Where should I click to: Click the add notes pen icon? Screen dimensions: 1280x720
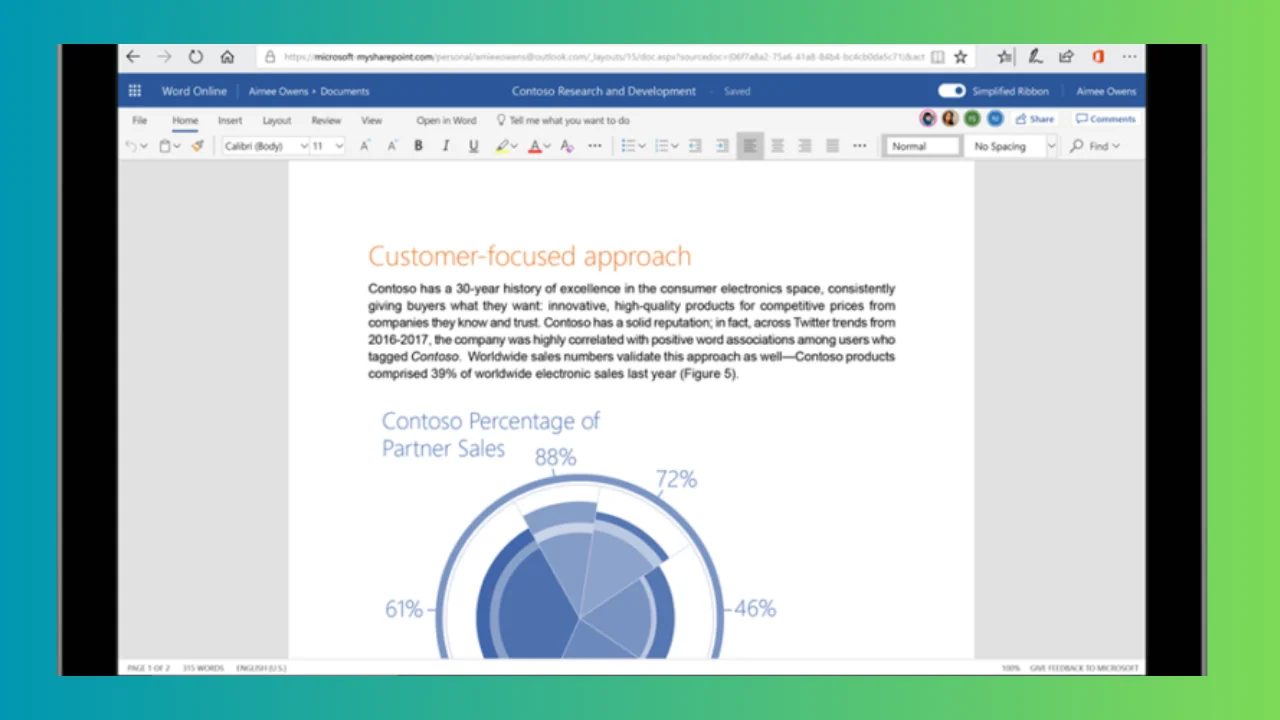(1037, 57)
